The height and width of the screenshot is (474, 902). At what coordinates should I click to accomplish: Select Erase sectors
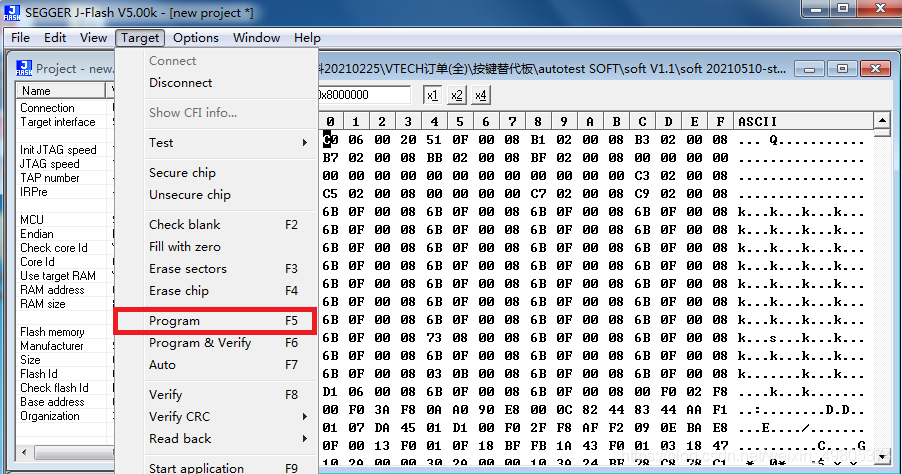pos(216,269)
